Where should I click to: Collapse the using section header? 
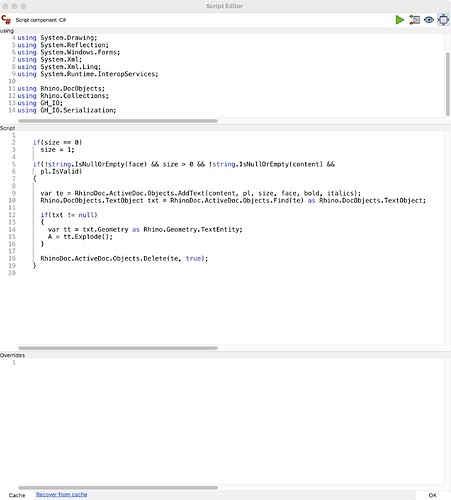click(x=7, y=31)
